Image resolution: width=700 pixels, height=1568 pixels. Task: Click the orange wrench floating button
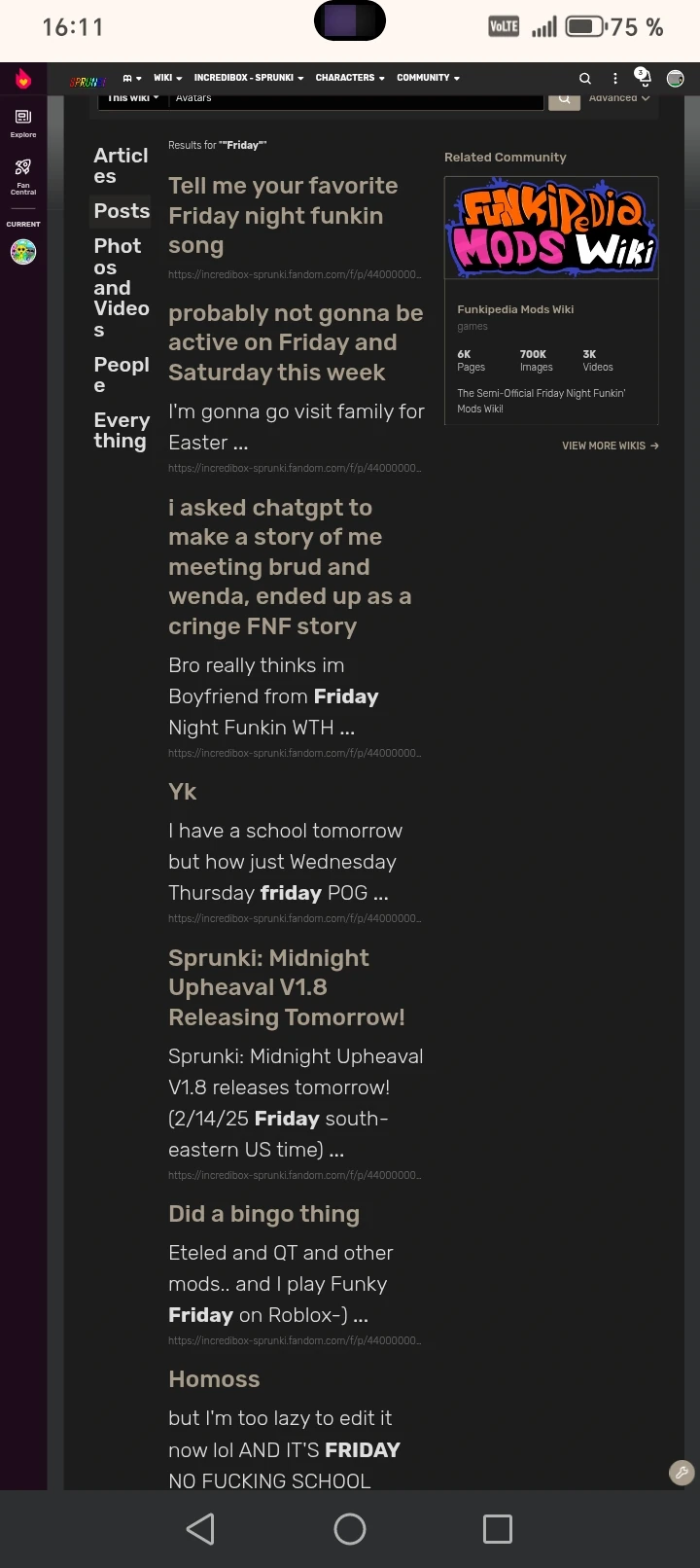(x=681, y=1473)
